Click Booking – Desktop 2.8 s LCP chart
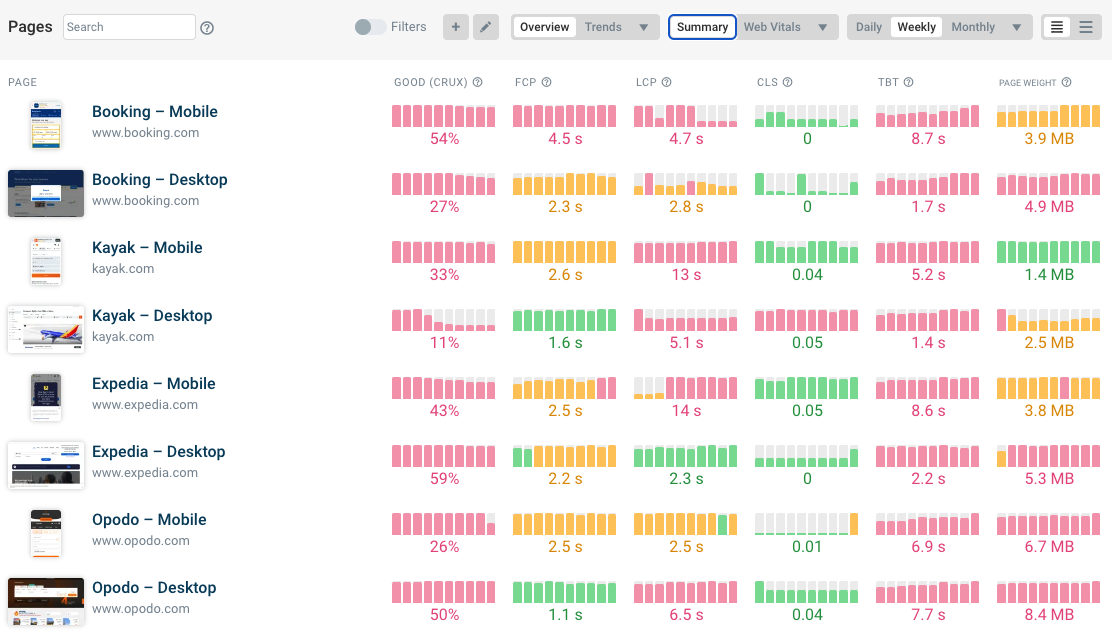Screen dimensions: 1112x640 click(685, 184)
